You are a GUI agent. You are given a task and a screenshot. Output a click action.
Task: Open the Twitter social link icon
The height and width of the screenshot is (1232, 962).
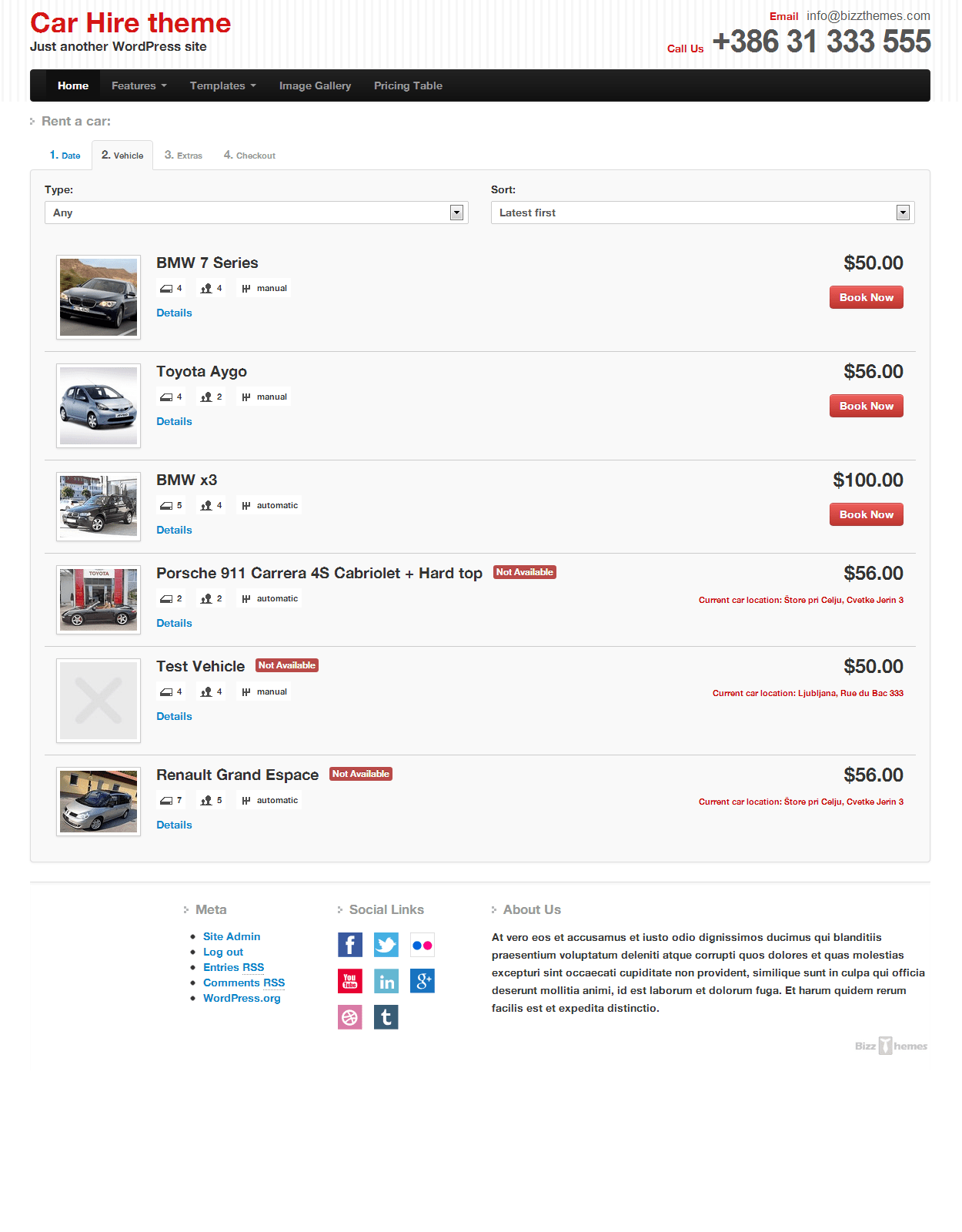[386, 945]
